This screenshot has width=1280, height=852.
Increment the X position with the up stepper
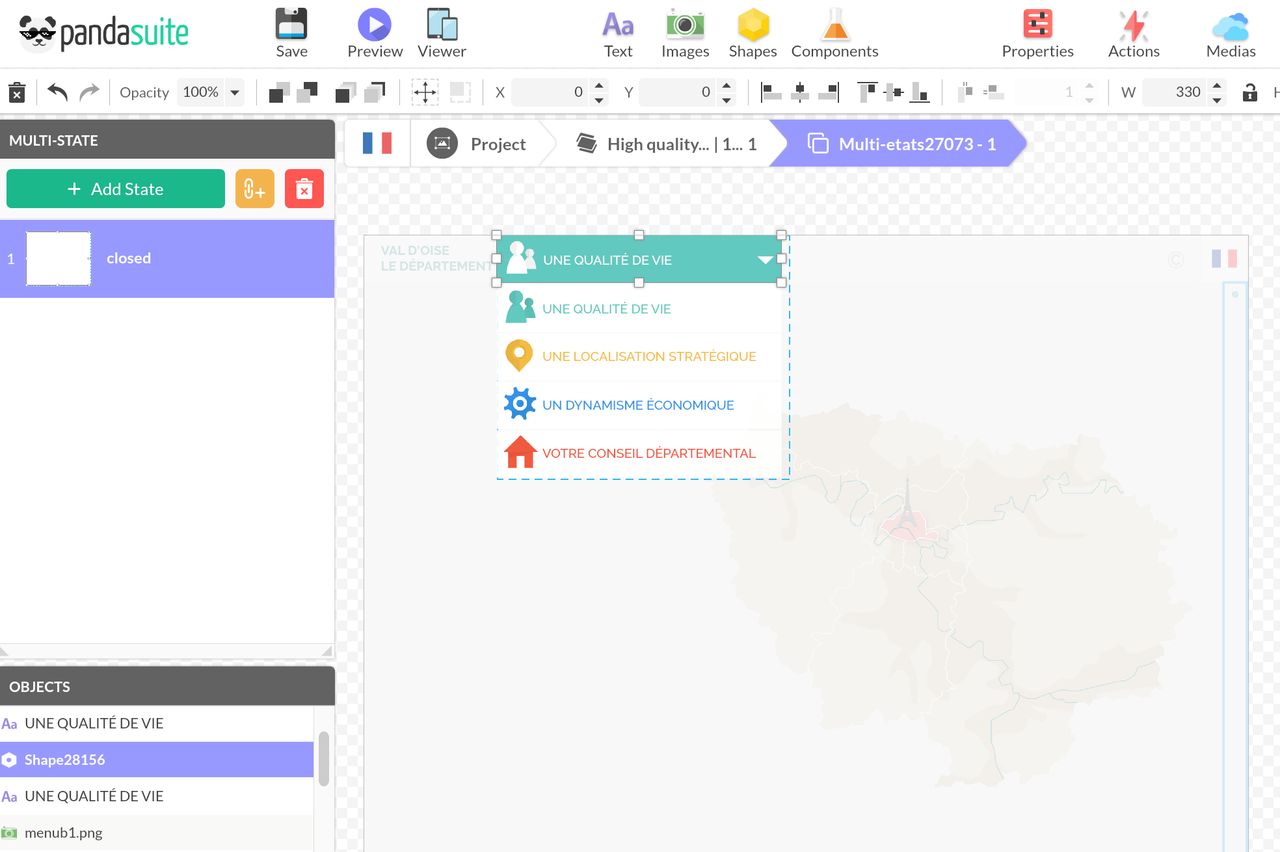(598, 86)
